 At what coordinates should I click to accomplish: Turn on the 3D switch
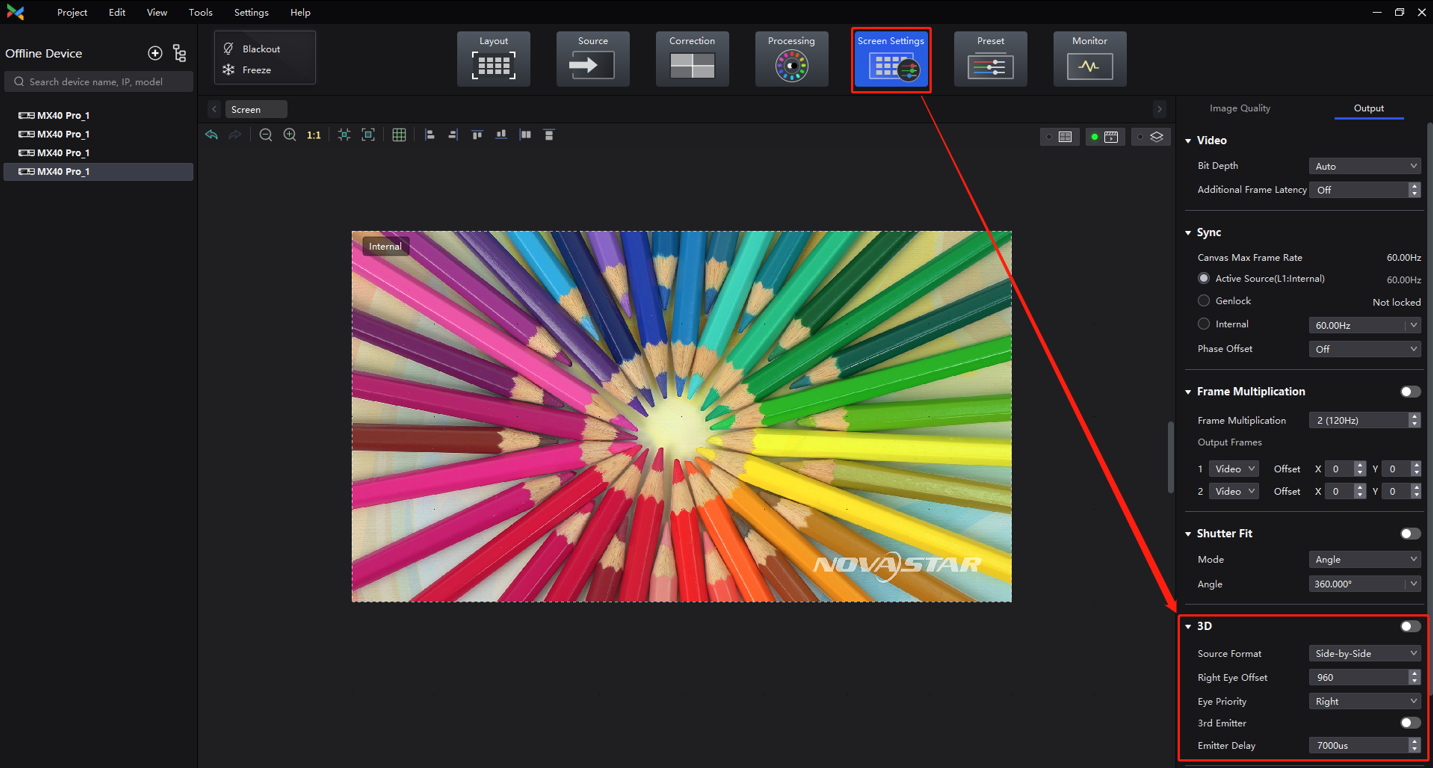(x=1410, y=627)
